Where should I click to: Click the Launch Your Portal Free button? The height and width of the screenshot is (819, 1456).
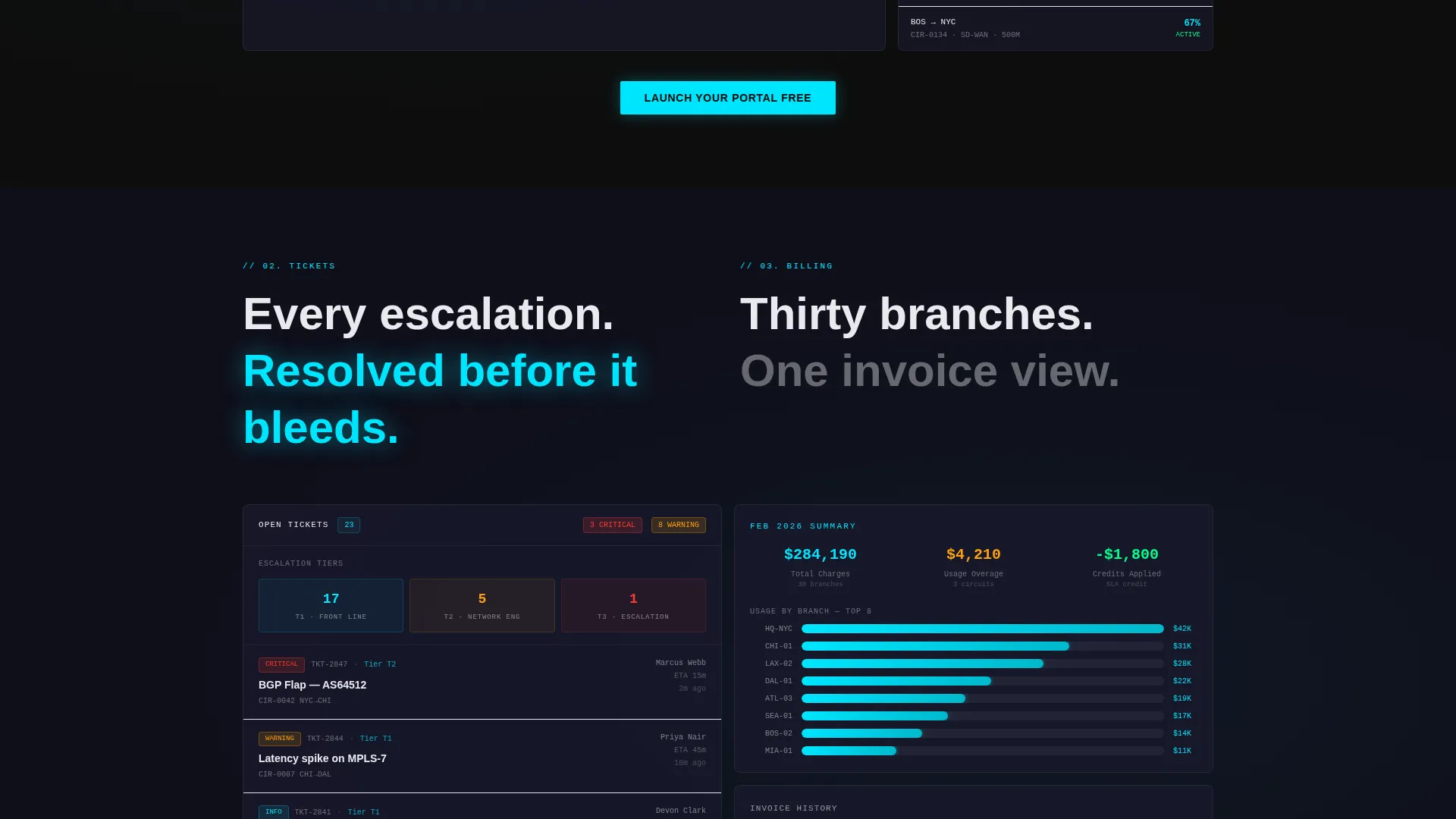727,98
